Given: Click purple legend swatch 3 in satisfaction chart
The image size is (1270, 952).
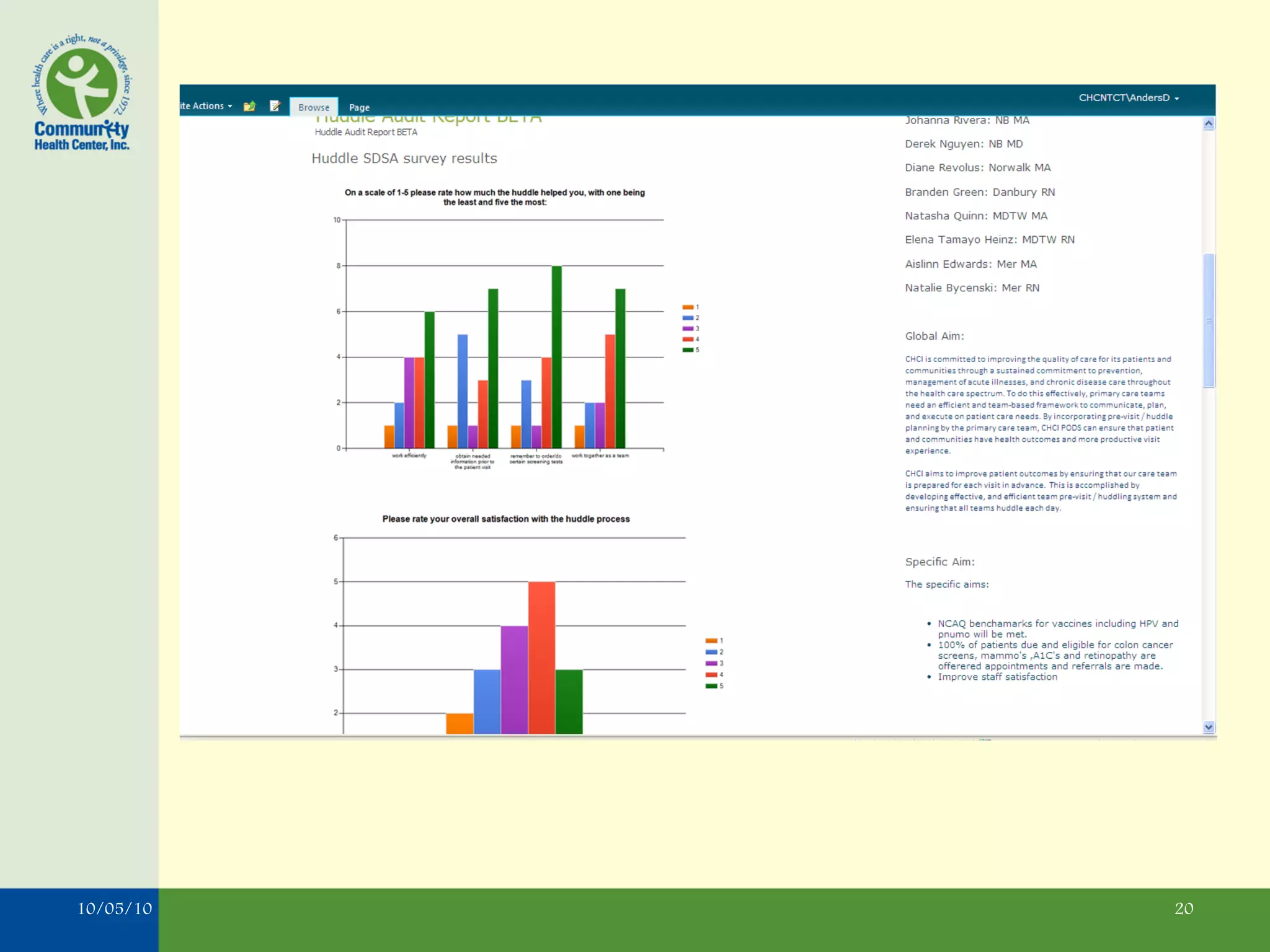Looking at the screenshot, I should (x=711, y=663).
